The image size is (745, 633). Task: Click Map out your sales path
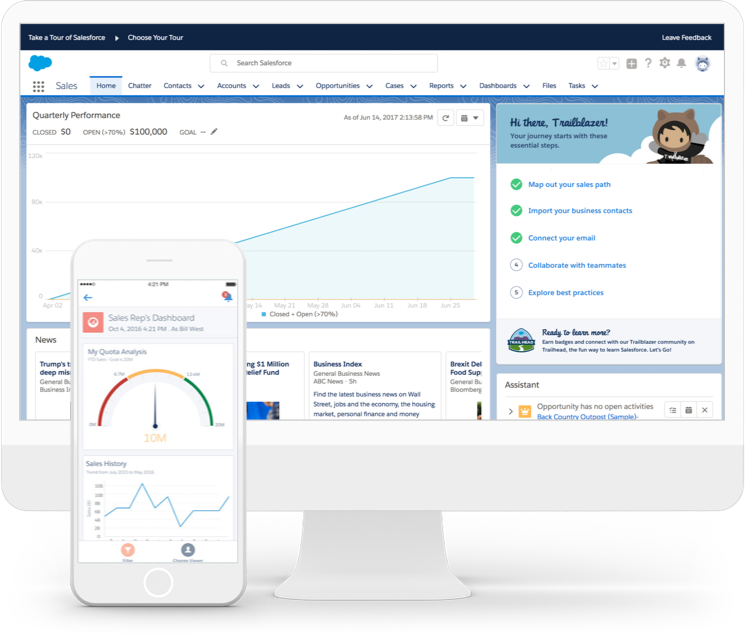[569, 184]
